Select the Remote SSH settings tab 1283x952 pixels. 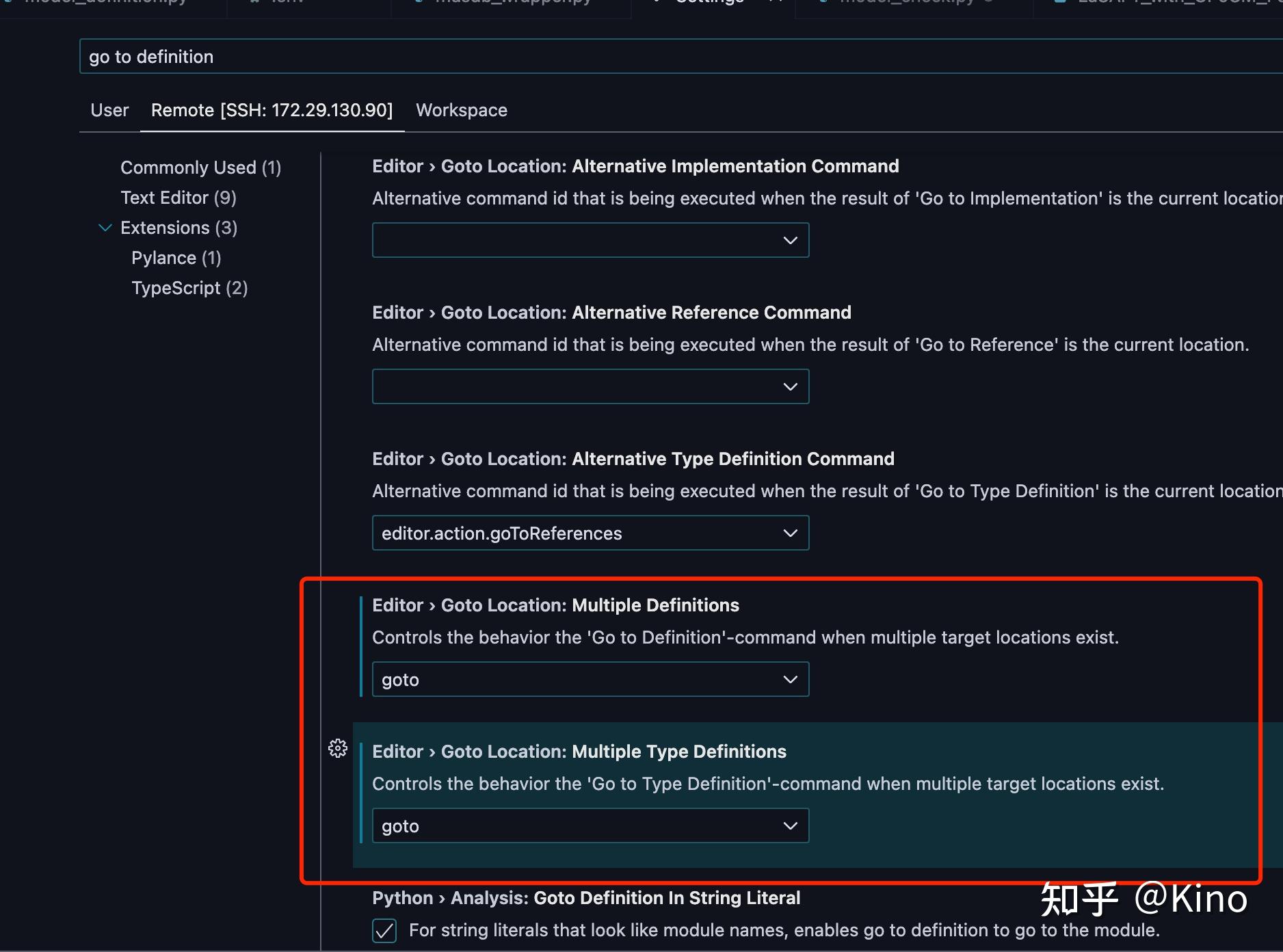tap(272, 110)
